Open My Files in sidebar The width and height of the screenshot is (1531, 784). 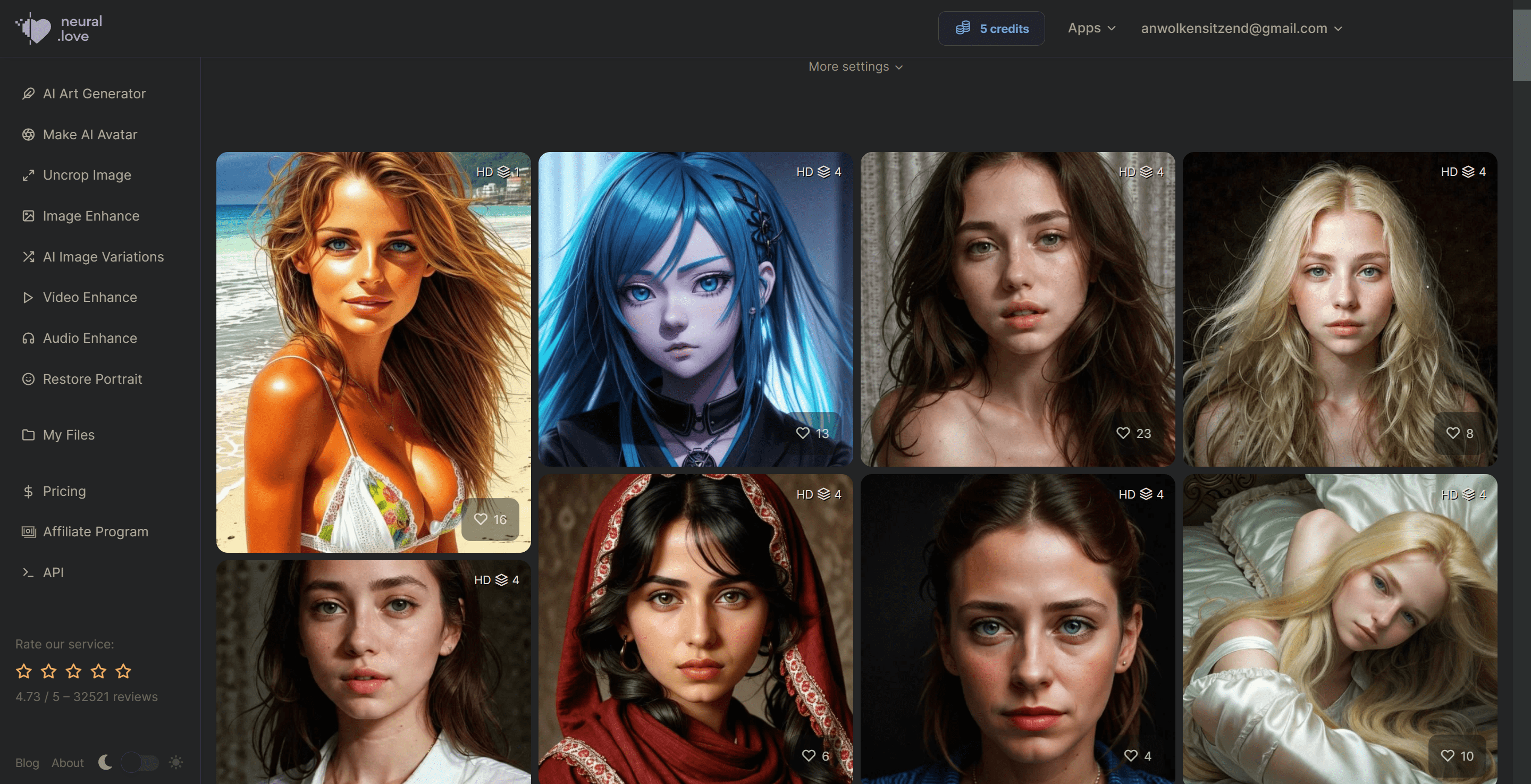coord(69,435)
